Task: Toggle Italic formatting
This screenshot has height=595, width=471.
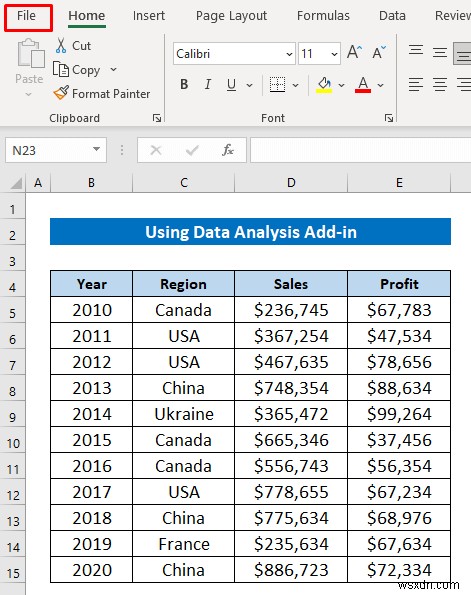Action: tap(208, 84)
